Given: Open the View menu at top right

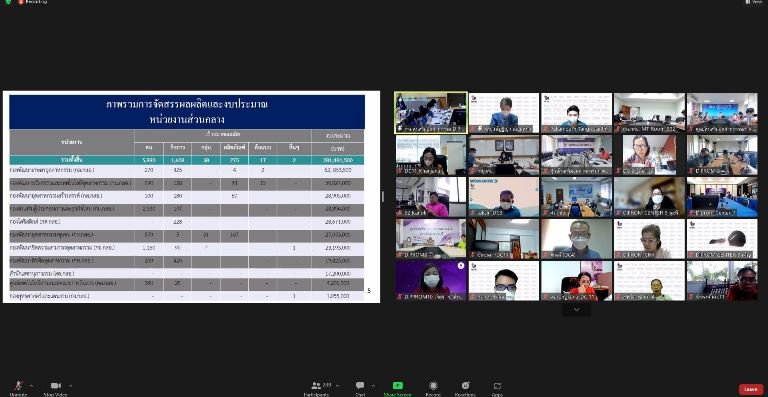Looking at the screenshot, I should click(754, 2).
